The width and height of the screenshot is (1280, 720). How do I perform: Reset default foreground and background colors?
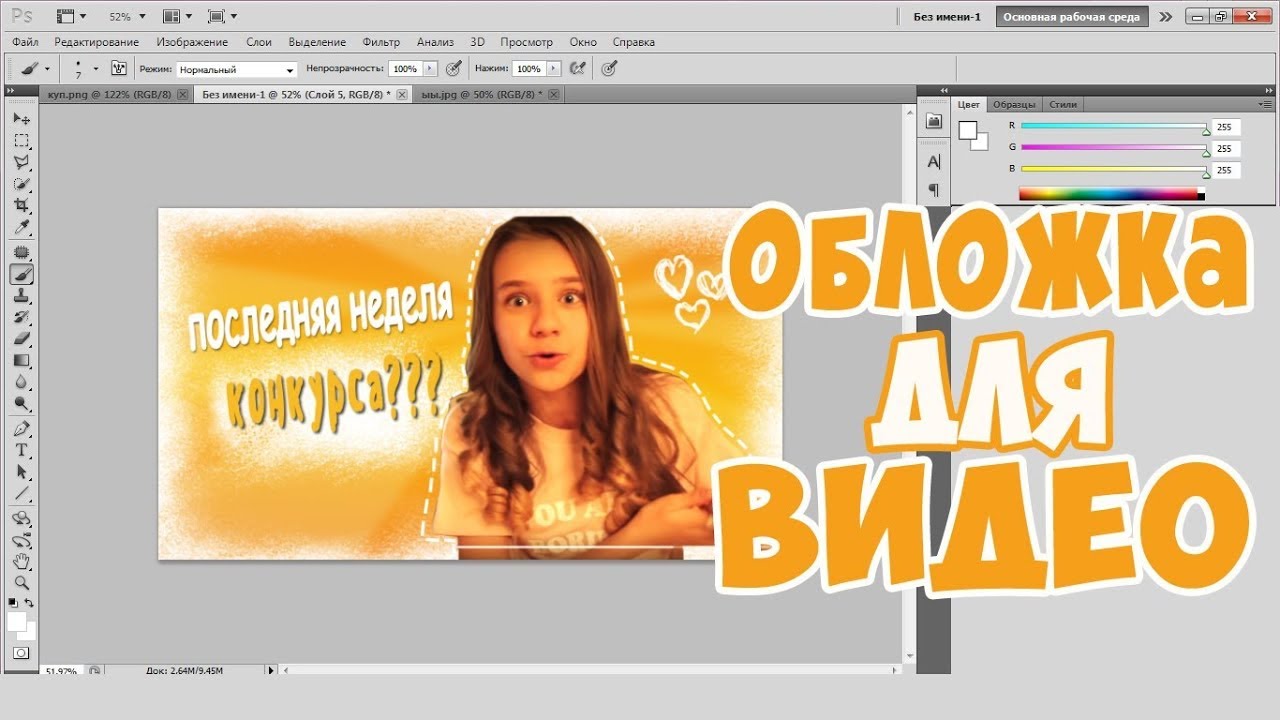tap(13, 603)
